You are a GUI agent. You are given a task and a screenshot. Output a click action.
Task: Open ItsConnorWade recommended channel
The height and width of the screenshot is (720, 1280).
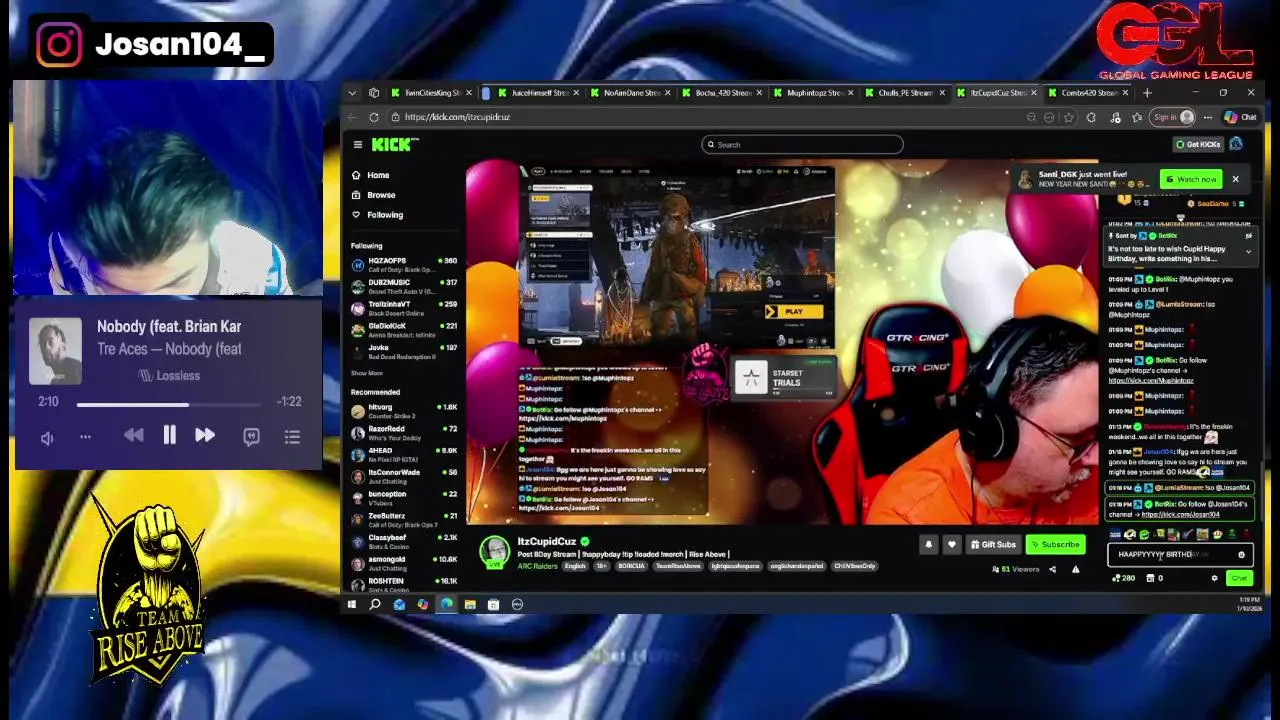click(404, 476)
